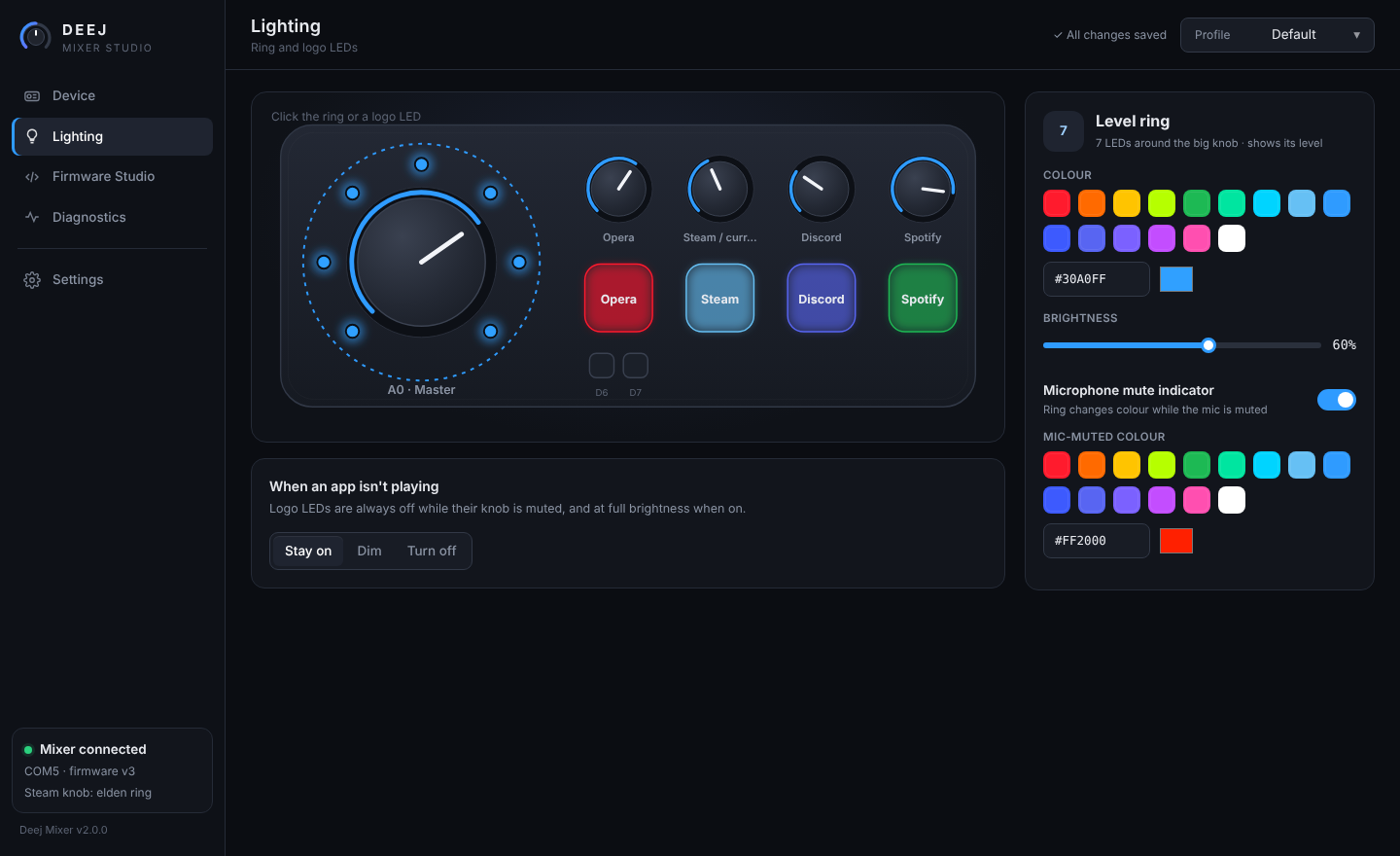Screen dimensions: 1400x856
Task: Click the Steam / curr... knob
Action: click(x=719, y=189)
